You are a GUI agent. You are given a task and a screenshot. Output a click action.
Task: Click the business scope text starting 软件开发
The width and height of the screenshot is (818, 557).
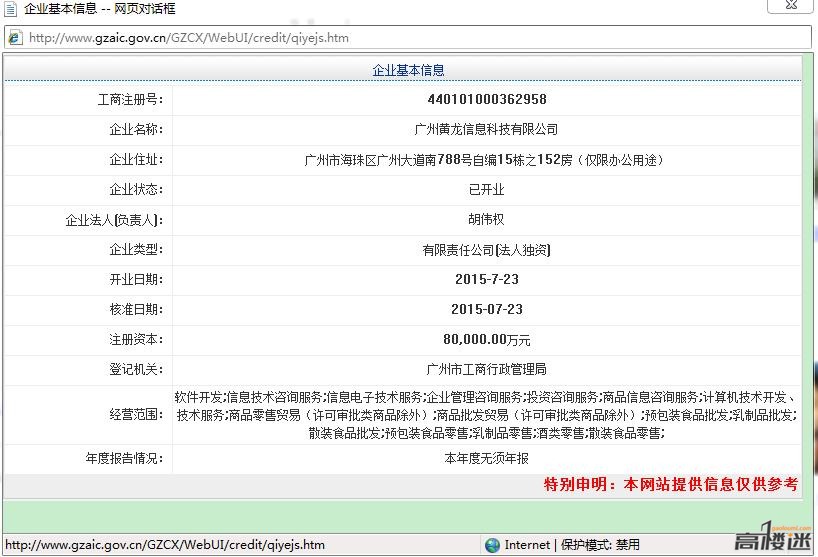486,415
